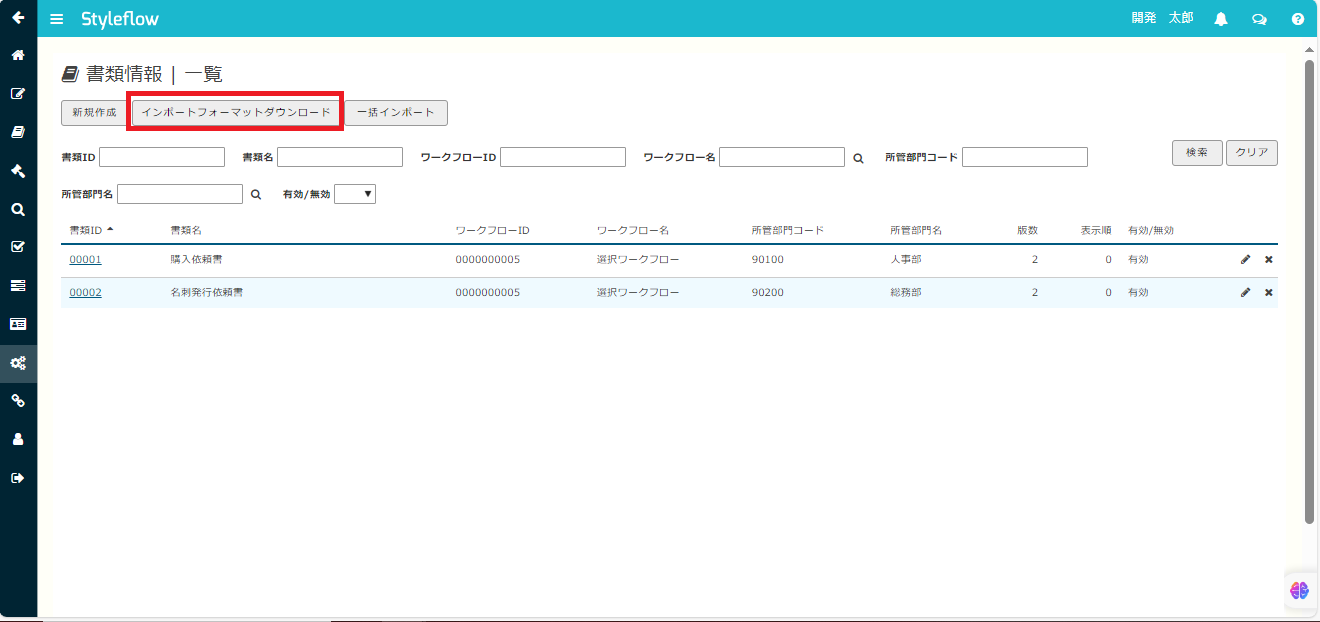Delete row 00001 with X icon
1320x622 pixels.
point(1269,260)
